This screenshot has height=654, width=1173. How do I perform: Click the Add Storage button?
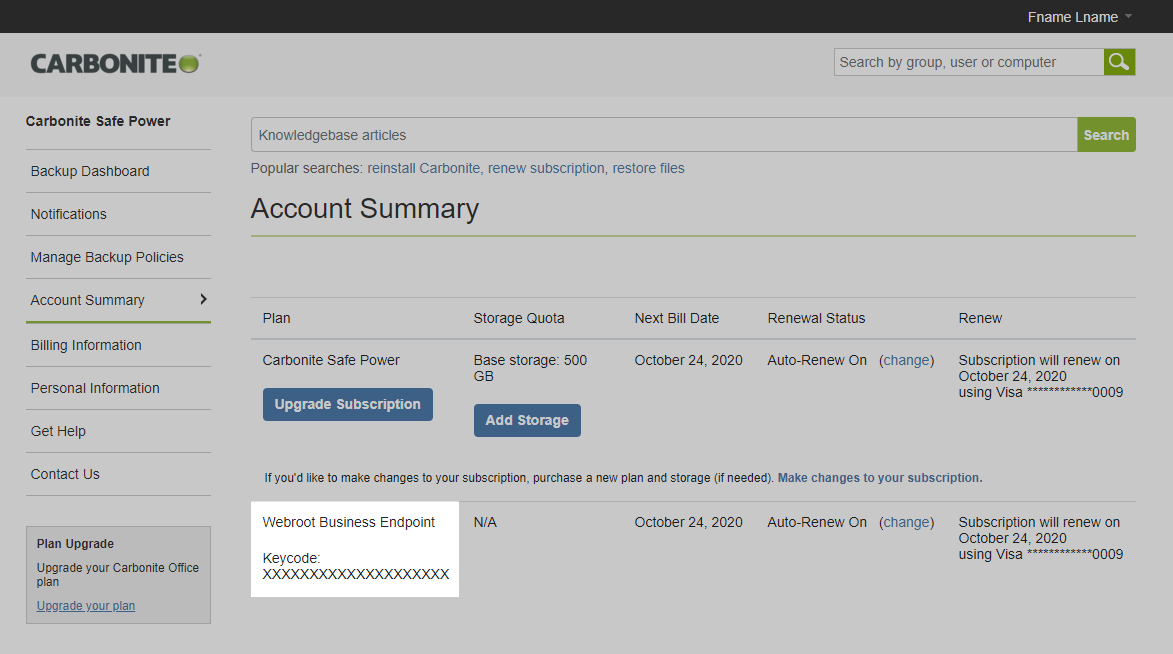click(x=527, y=420)
